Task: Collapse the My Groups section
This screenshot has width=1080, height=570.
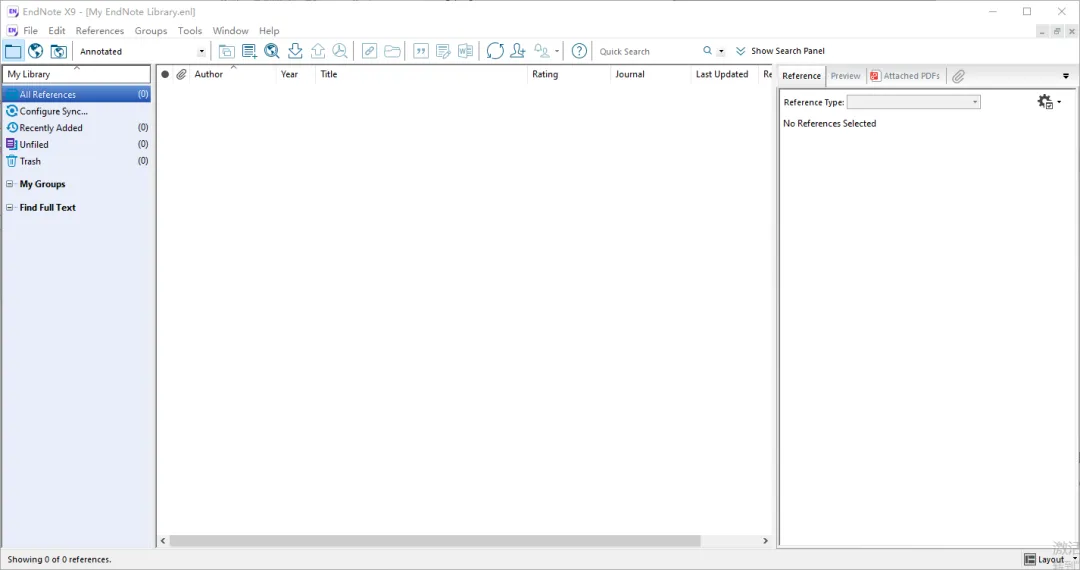Action: [x=10, y=184]
